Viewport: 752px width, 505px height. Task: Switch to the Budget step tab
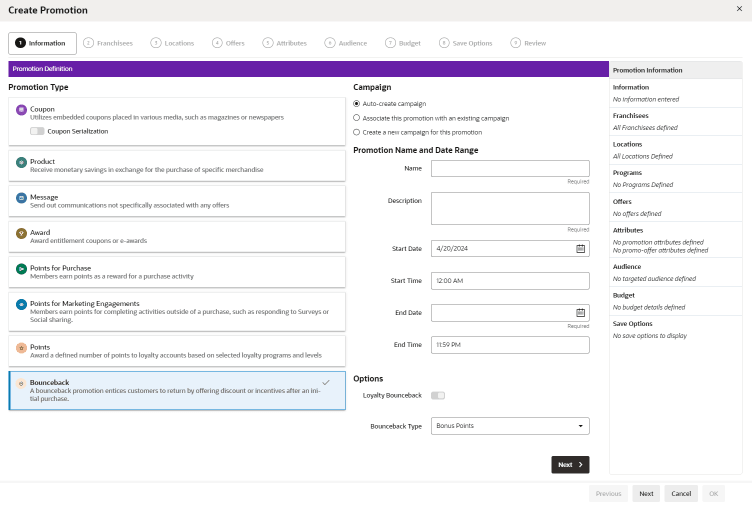tap(403, 43)
